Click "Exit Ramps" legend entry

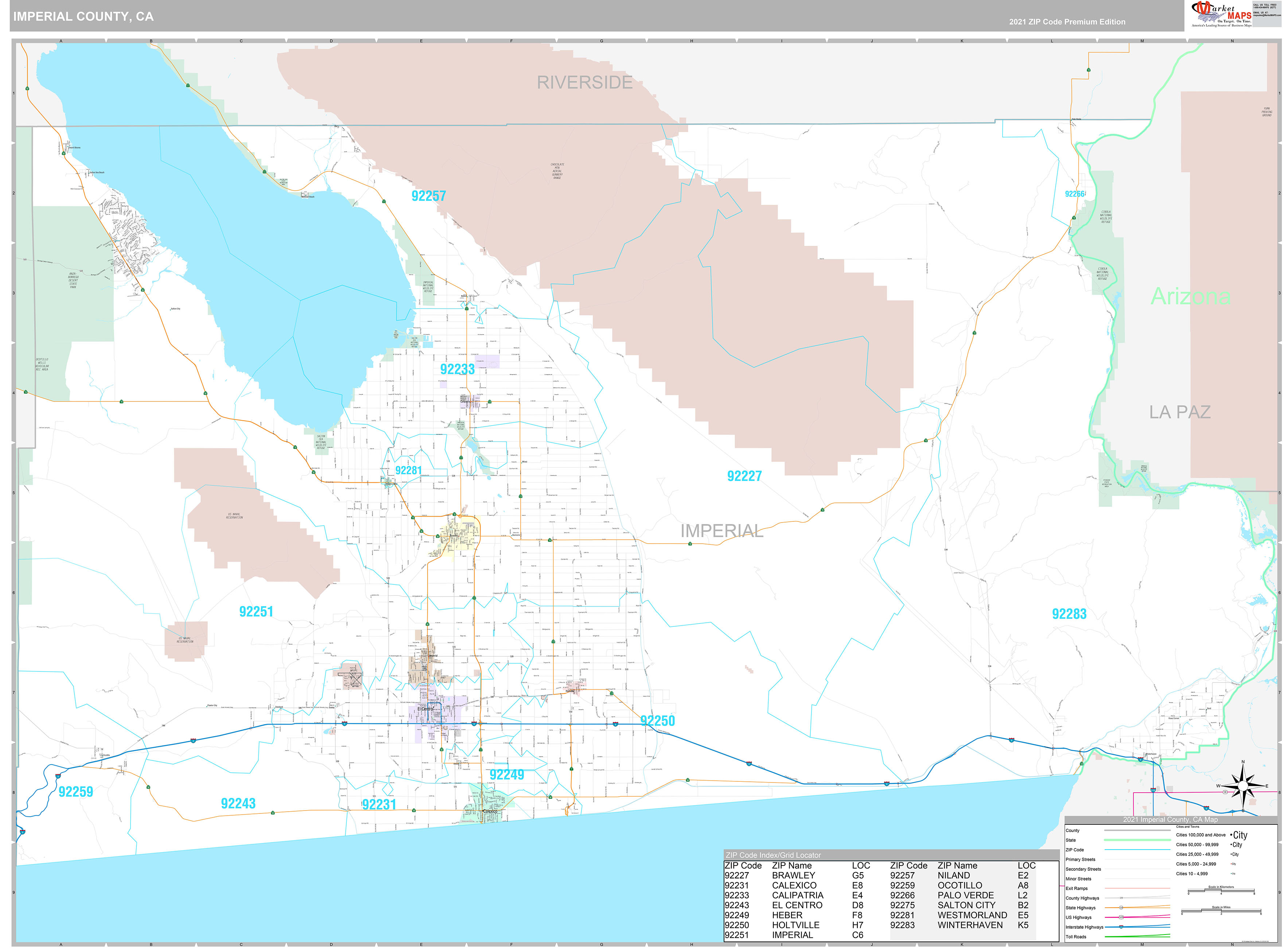tap(1076, 888)
